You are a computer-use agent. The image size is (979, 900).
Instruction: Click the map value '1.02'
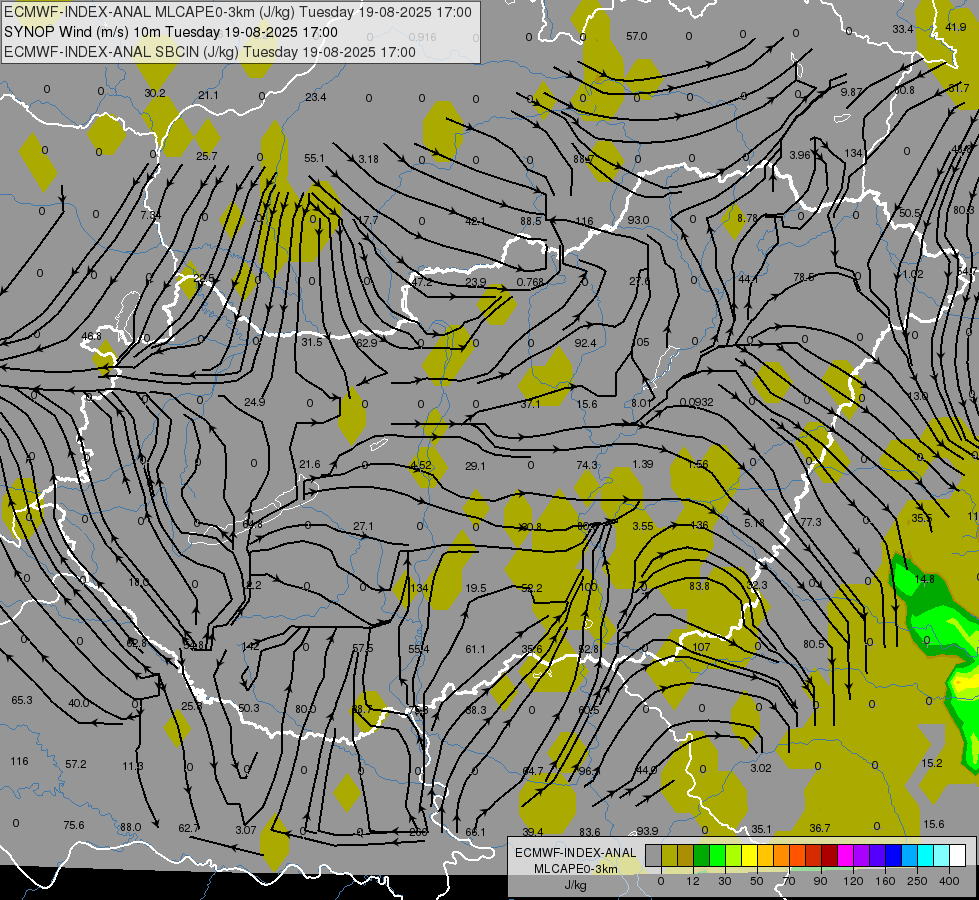tap(913, 274)
